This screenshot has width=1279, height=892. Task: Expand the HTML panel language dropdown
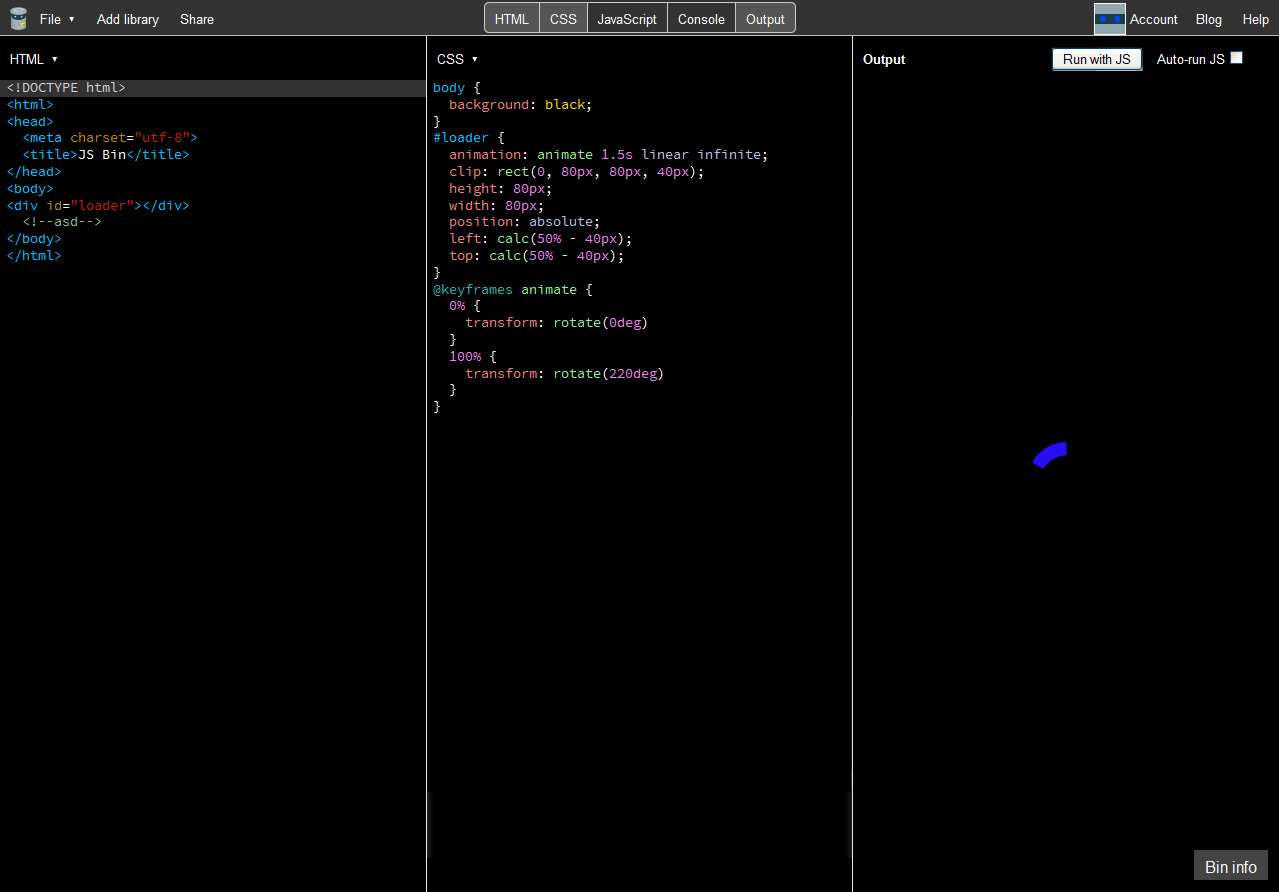(x=34, y=59)
